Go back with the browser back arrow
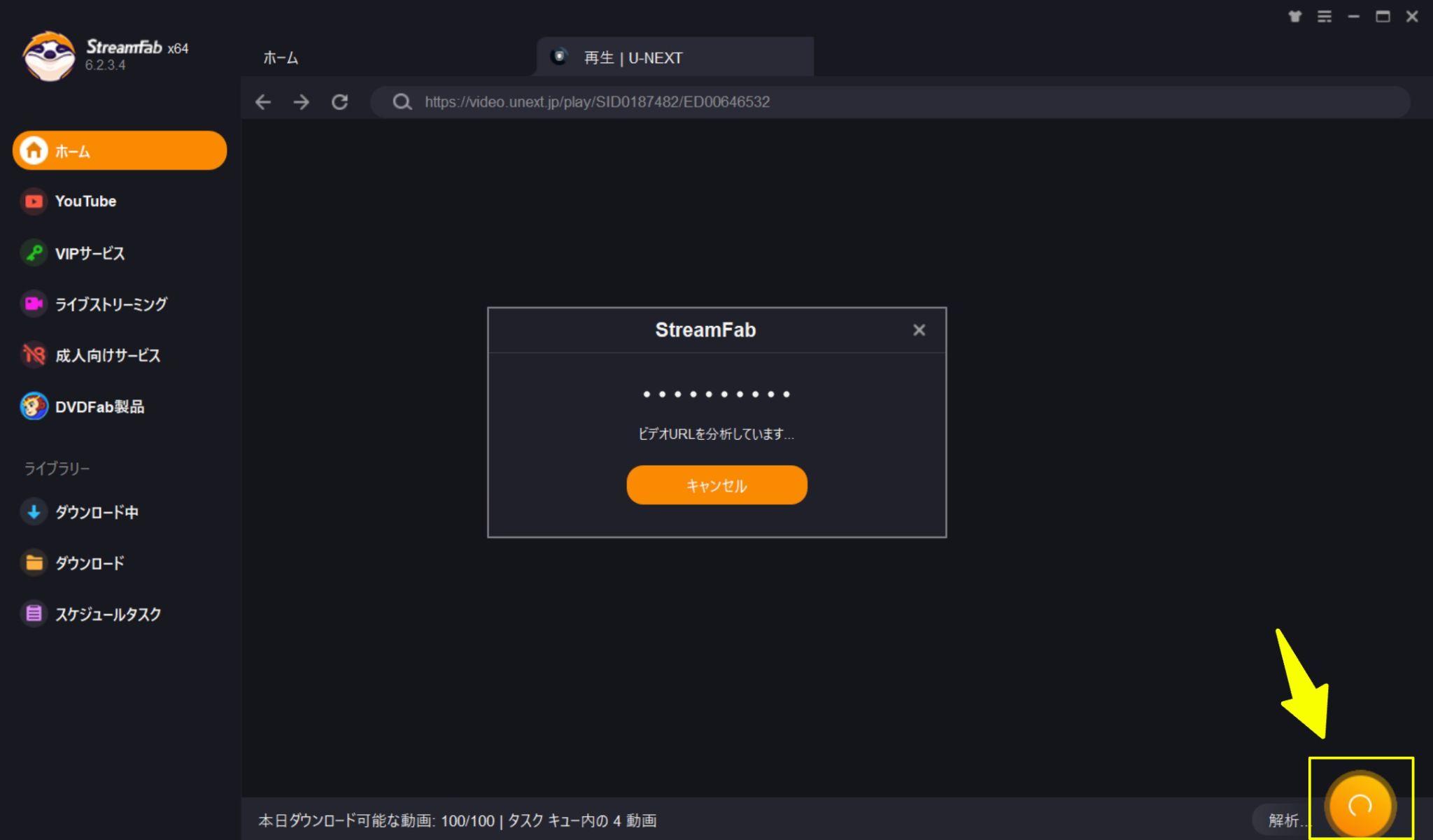Screen dimensions: 1433x840 (263, 102)
